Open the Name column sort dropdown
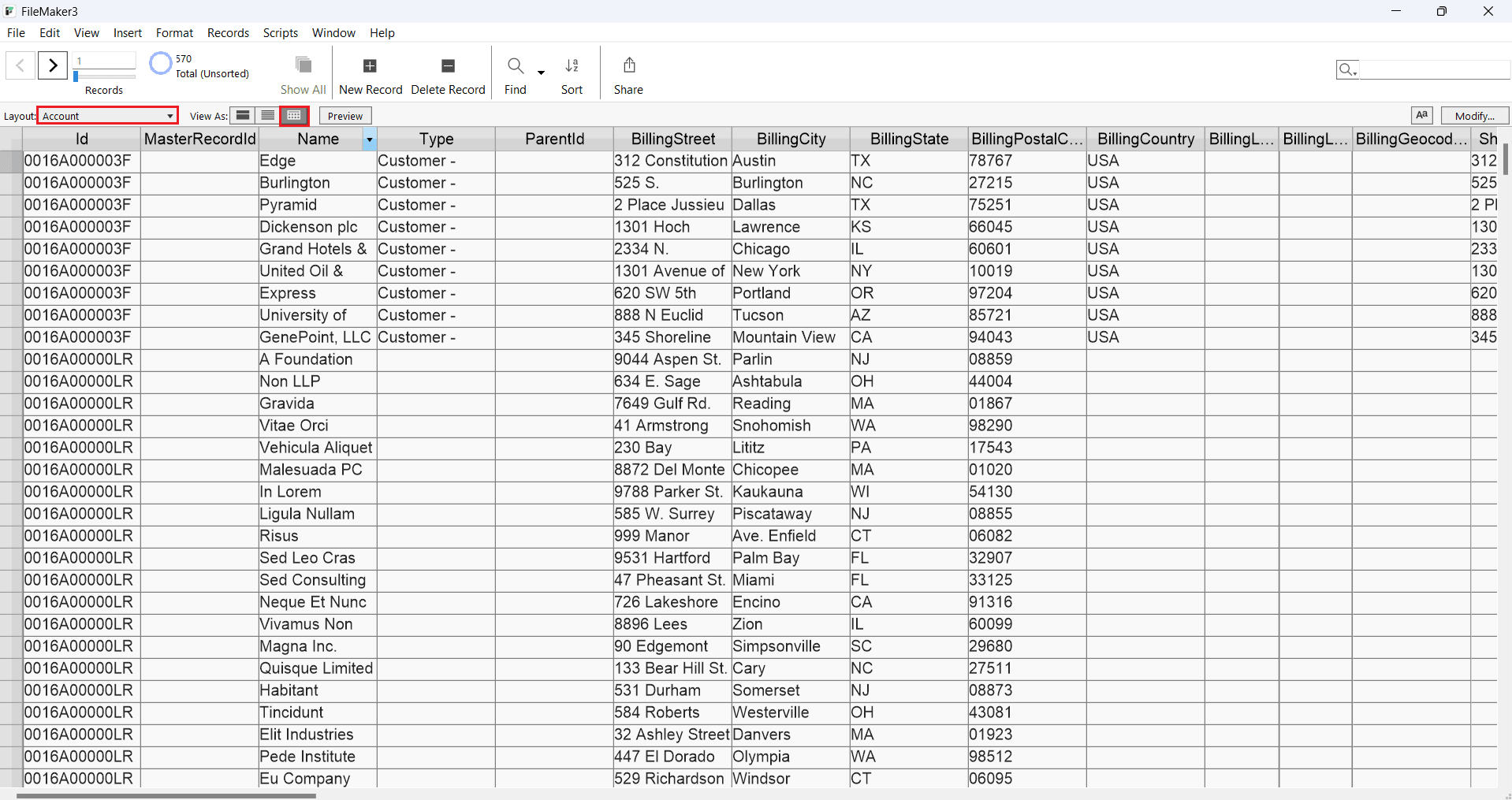This screenshot has width=1512, height=800. pos(368,140)
